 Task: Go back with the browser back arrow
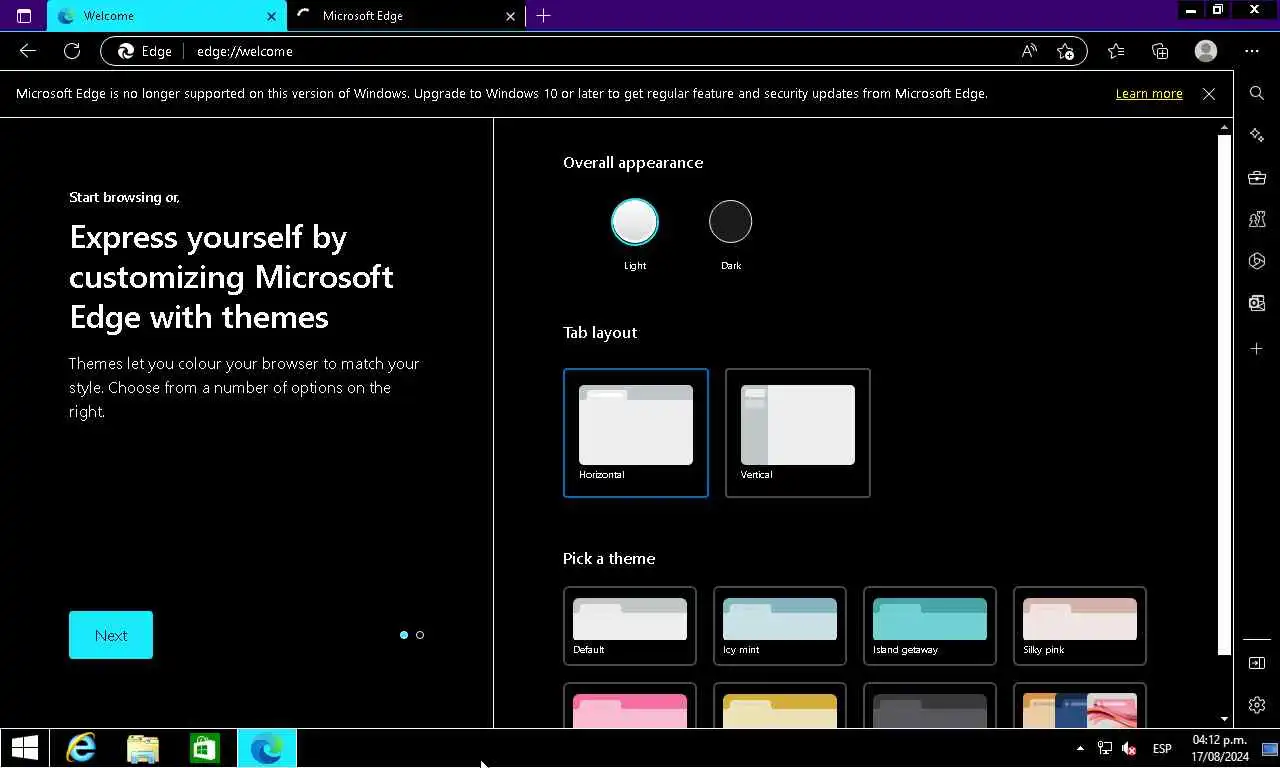point(28,51)
